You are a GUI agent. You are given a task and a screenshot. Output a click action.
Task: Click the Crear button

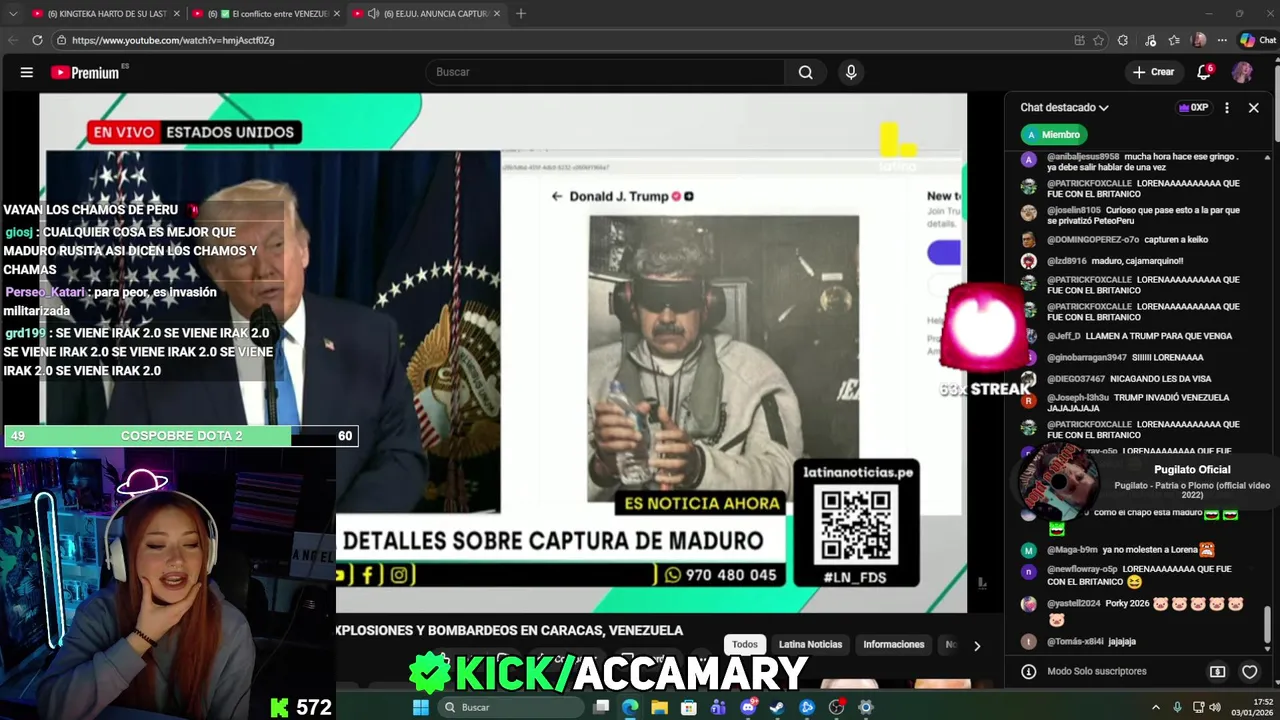point(1153,72)
